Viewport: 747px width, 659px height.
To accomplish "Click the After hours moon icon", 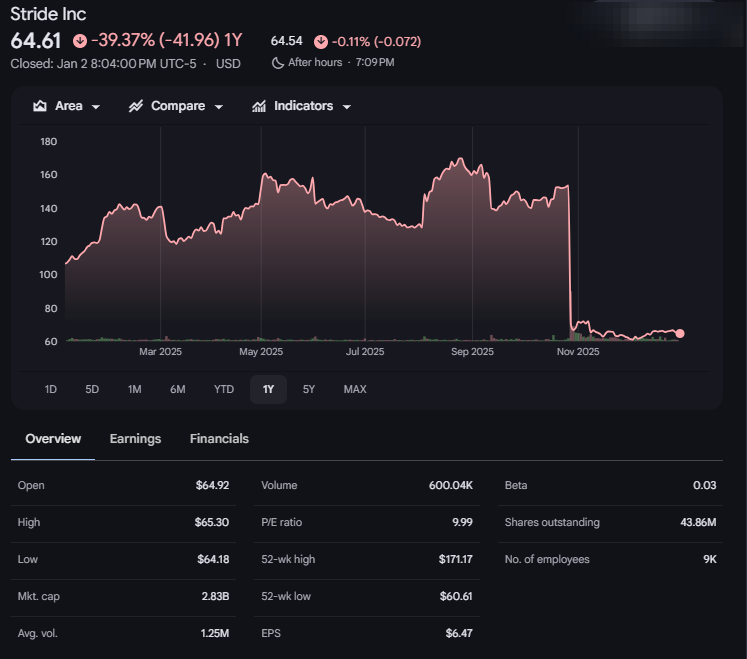I will point(278,63).
